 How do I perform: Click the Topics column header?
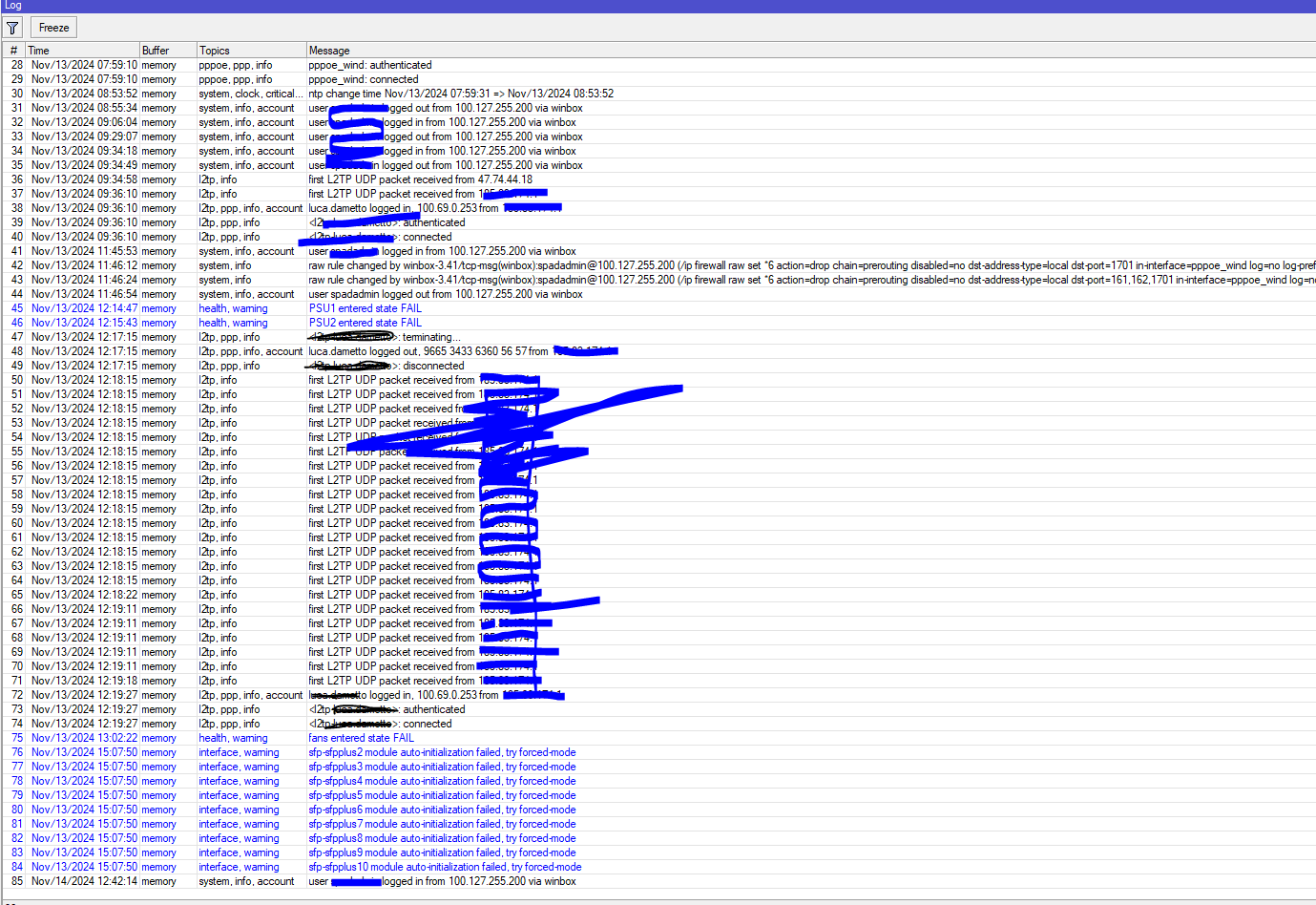coord(251,51)
